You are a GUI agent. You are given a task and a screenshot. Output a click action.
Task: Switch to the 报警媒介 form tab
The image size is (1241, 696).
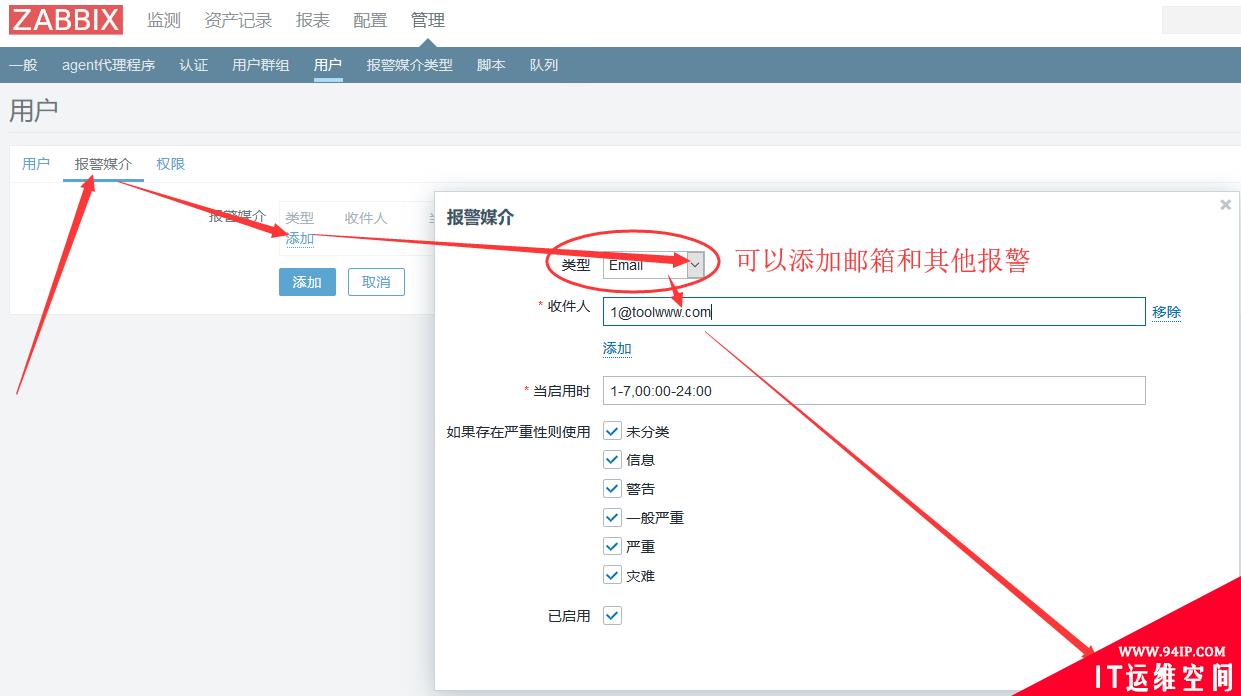pyautogui.click(x=103, y=164)
